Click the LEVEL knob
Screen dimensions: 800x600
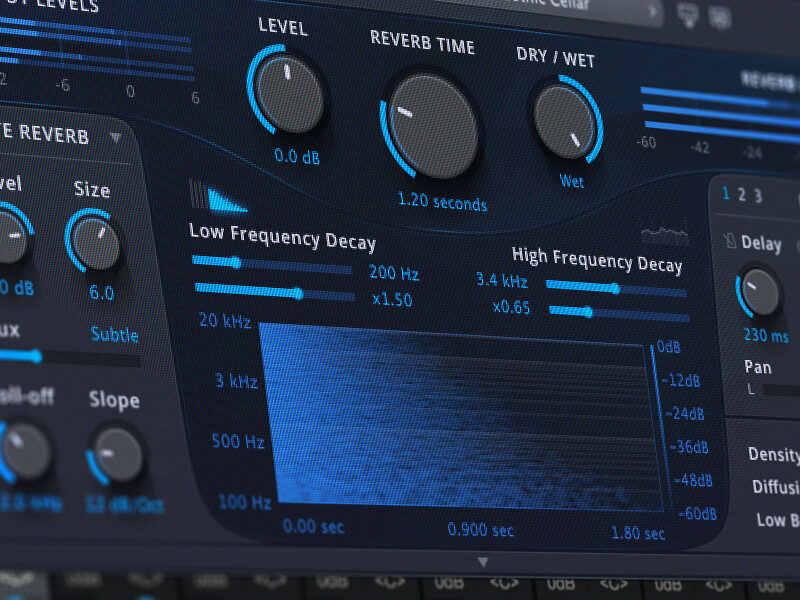pos(289,93)
